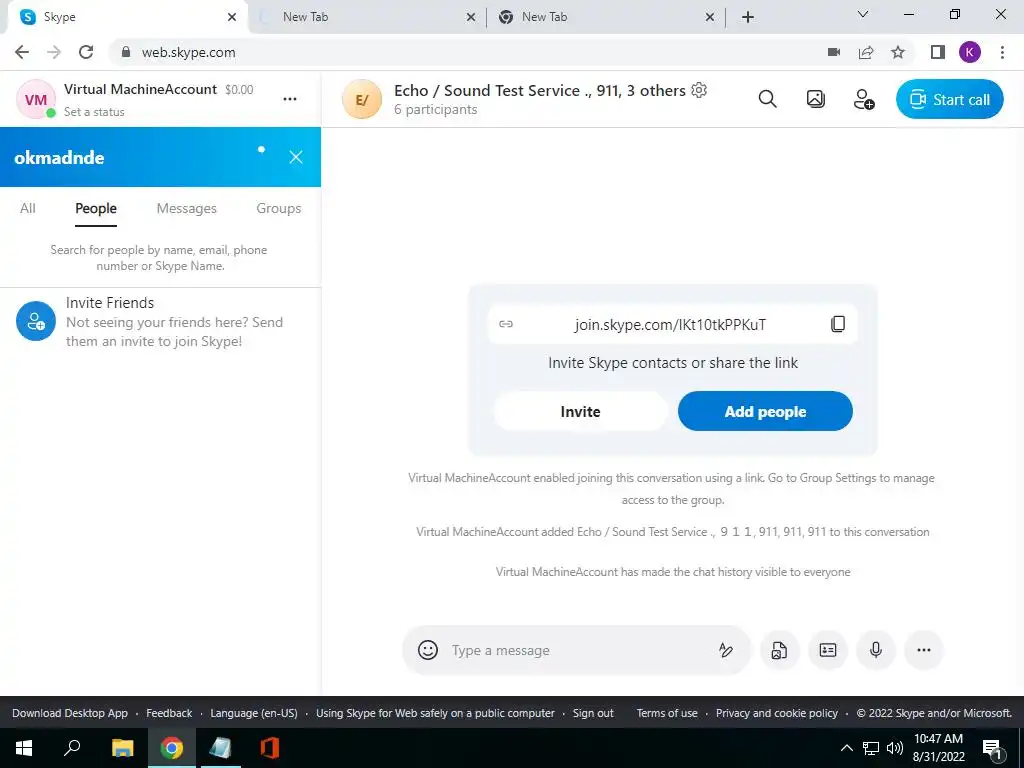Click camera permission icon in address bar
The image size is (1024, 768).
point(834,52)
